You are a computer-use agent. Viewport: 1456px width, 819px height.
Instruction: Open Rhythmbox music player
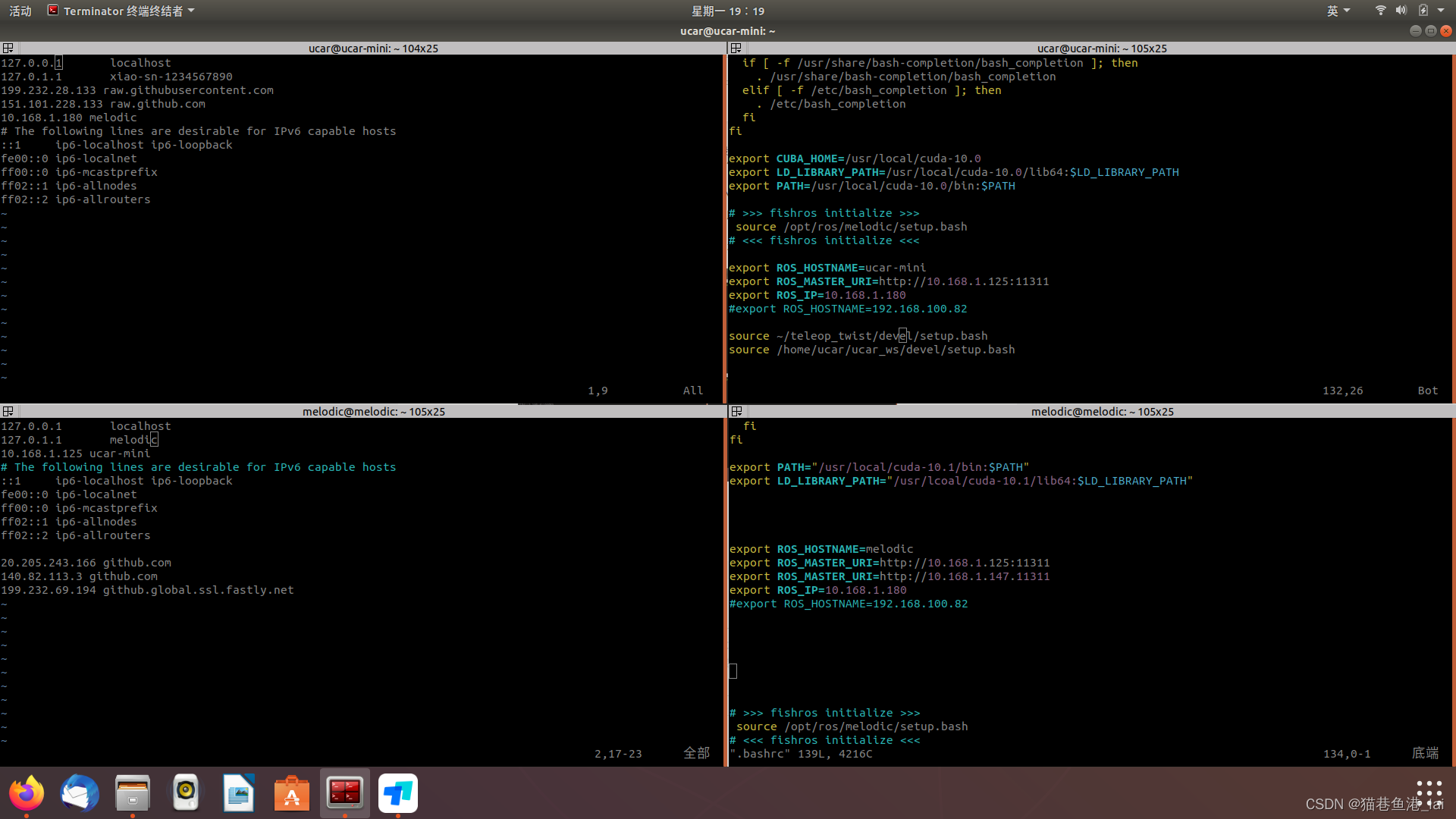pos(186,793)
